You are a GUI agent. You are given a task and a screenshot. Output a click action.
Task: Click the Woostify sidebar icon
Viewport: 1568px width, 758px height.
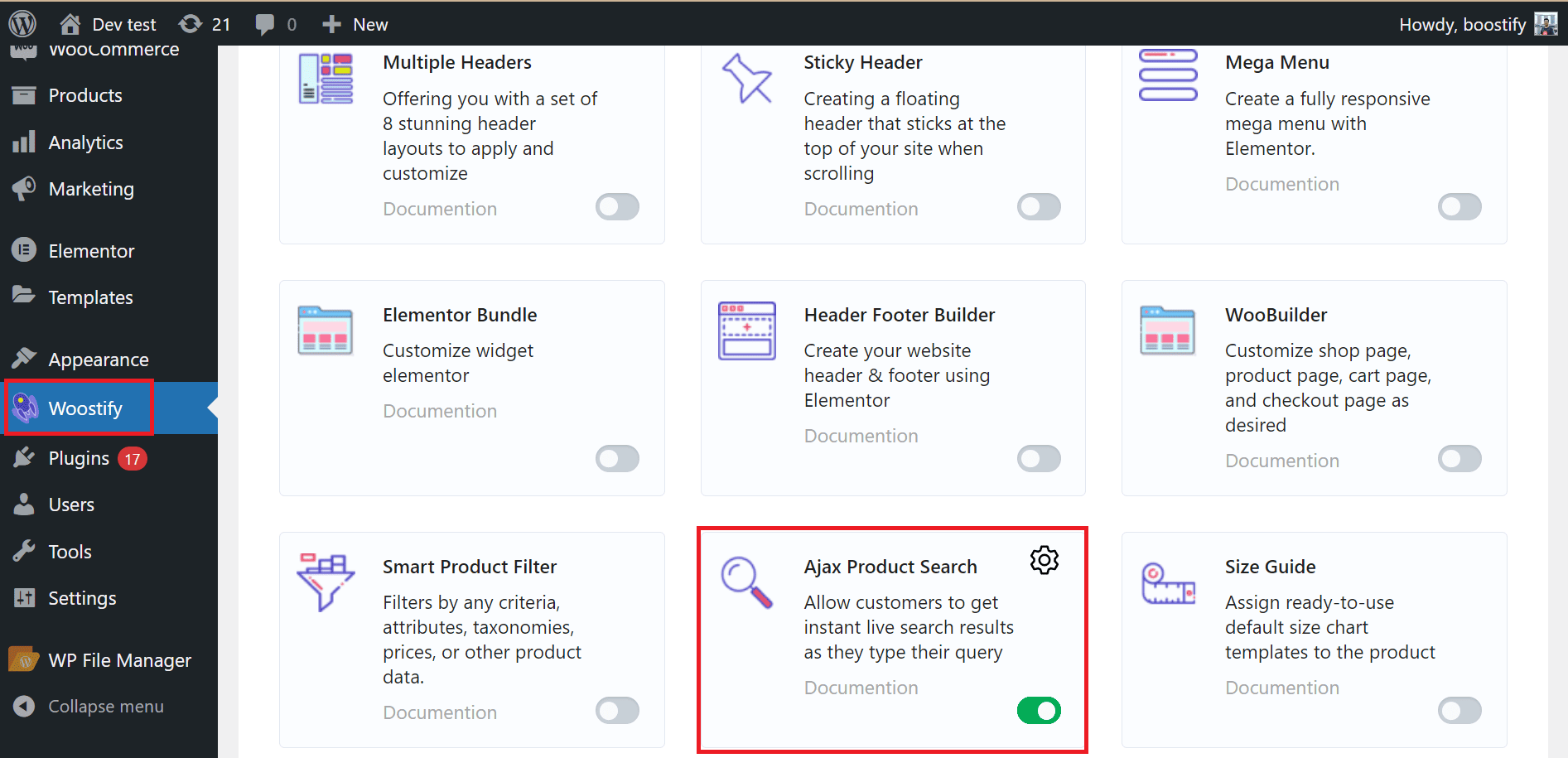(26, 408)
